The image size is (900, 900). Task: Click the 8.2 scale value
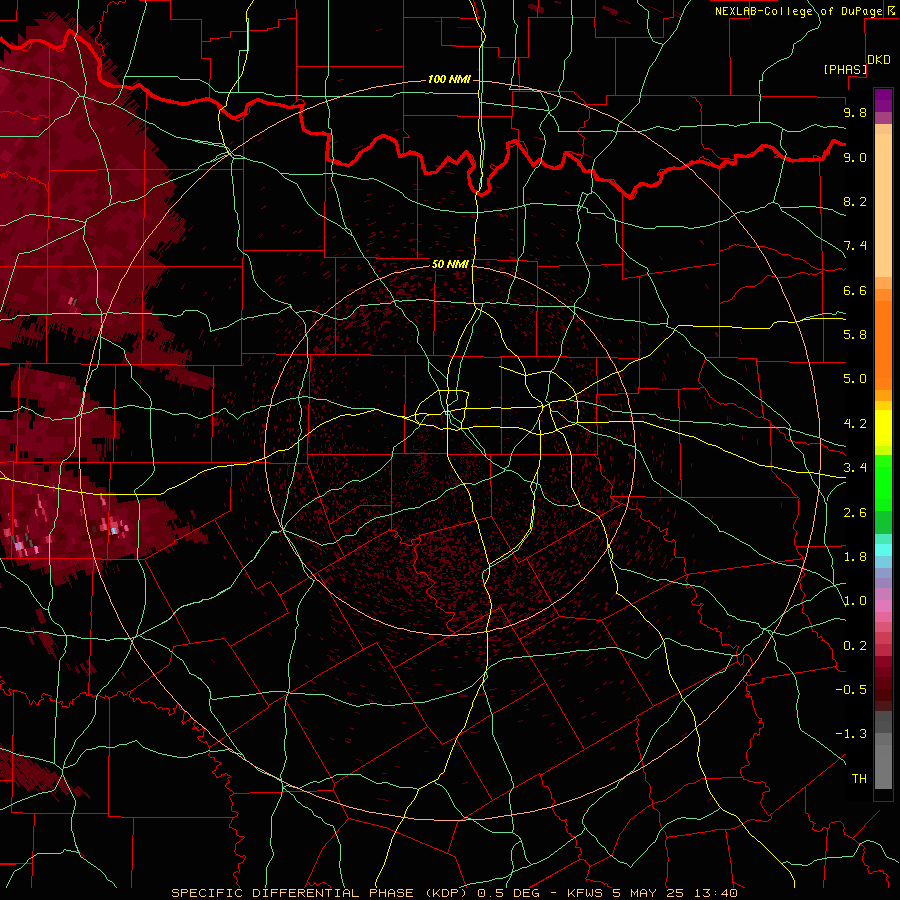point(855,201)
